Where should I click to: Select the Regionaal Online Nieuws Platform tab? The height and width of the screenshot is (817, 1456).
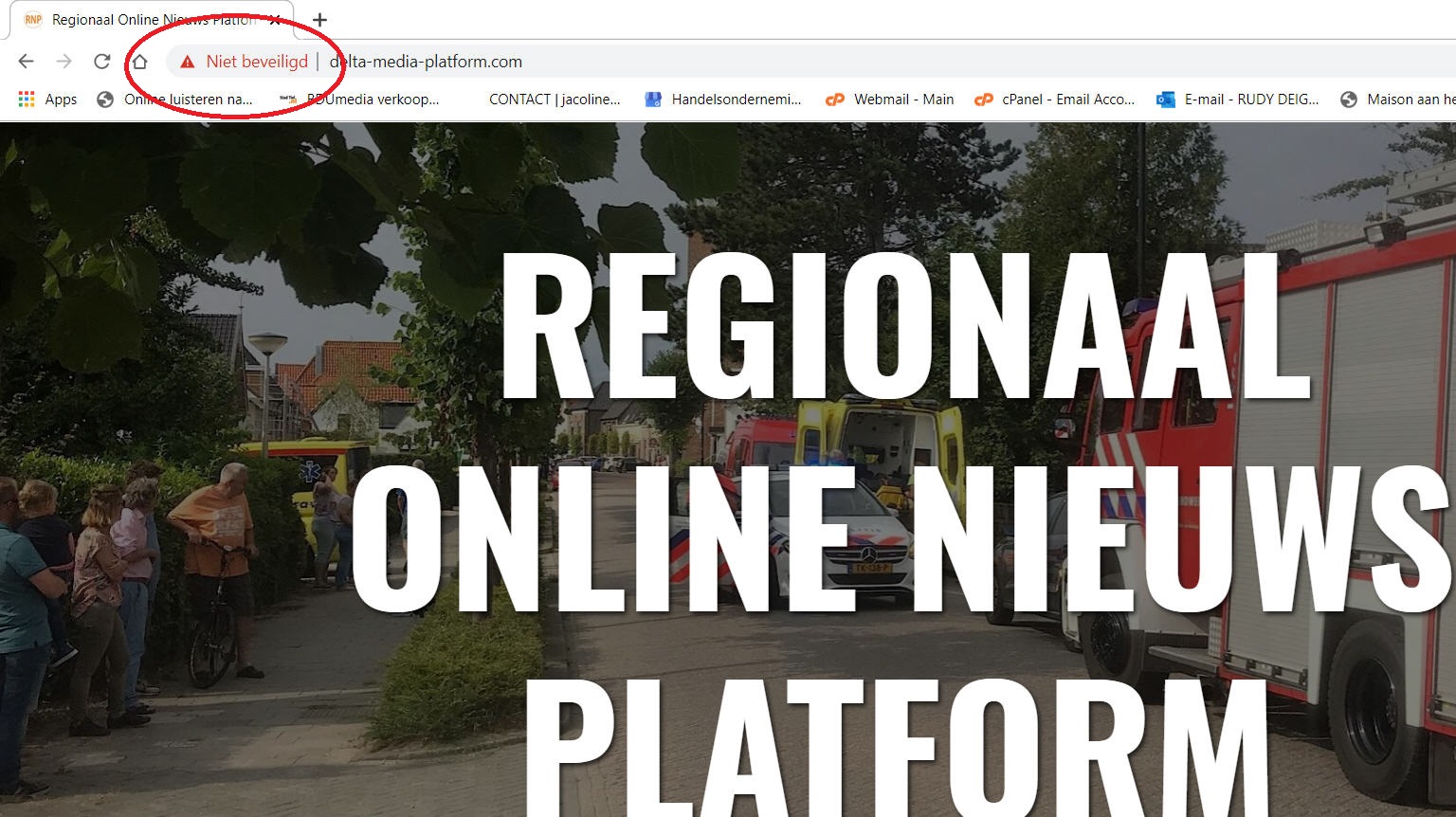pyautogui.click(x=142, y=20)
